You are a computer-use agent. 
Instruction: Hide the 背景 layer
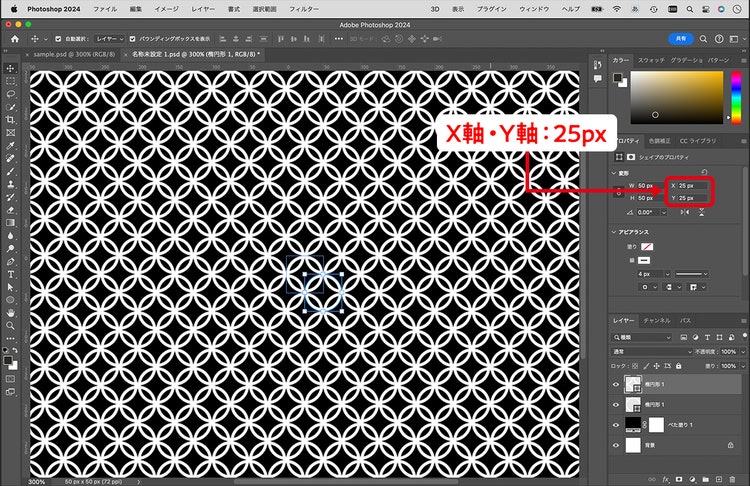pos(616,445)
